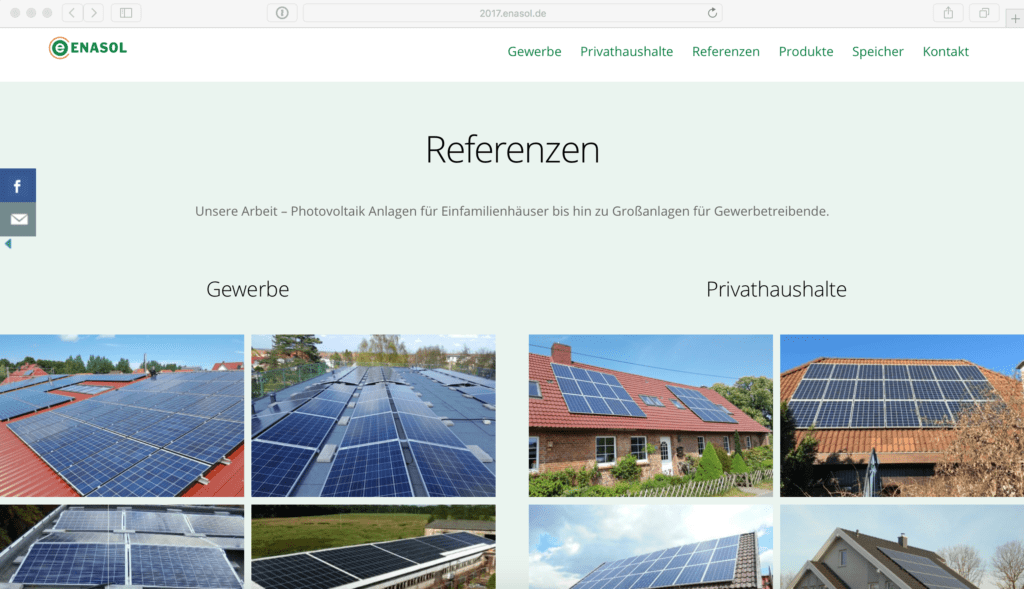
Task: Open the Gewerbe navigation item
Action: coord(534,52)
